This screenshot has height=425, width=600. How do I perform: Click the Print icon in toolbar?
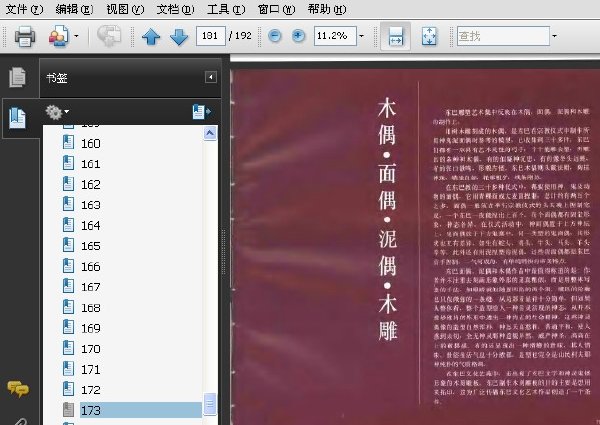point(25,36)
